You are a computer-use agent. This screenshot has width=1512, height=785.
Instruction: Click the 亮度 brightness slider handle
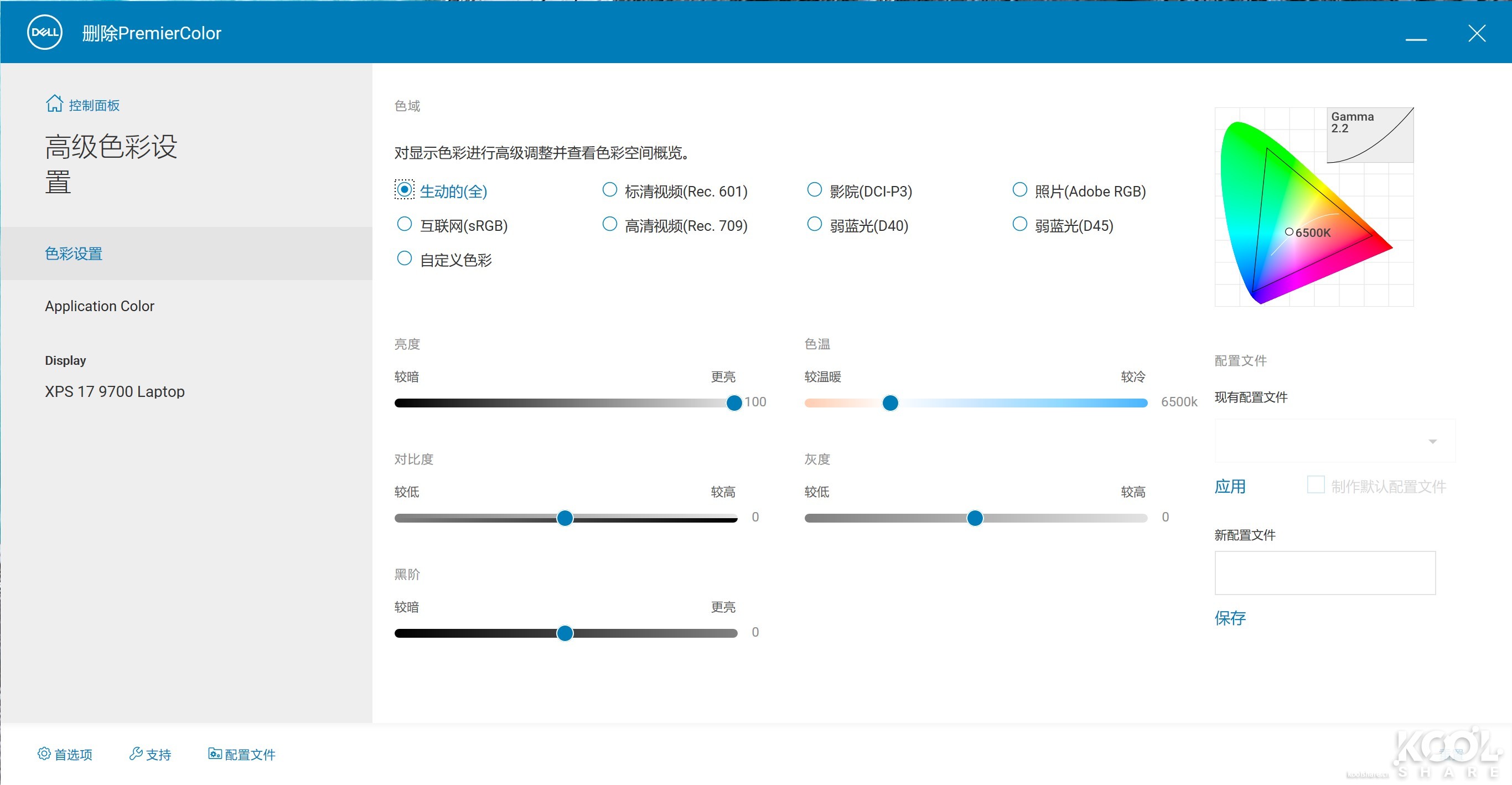click(734, 402)
